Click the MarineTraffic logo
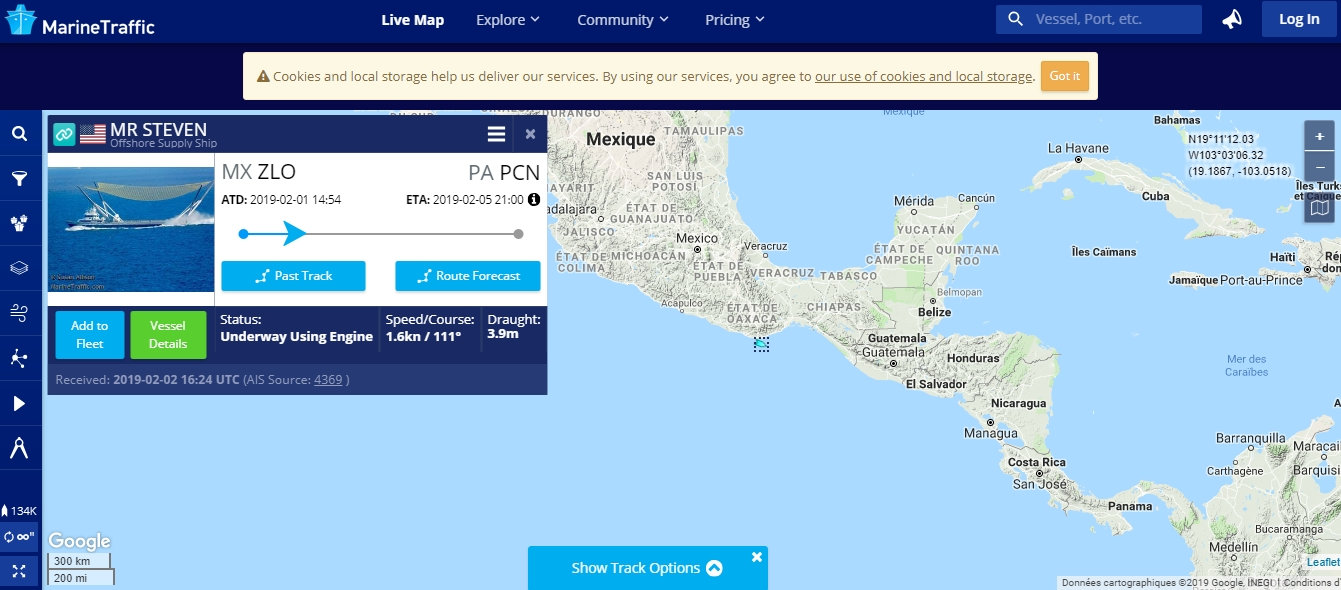Screen dimensions: 1341x590 coord(80,22)
